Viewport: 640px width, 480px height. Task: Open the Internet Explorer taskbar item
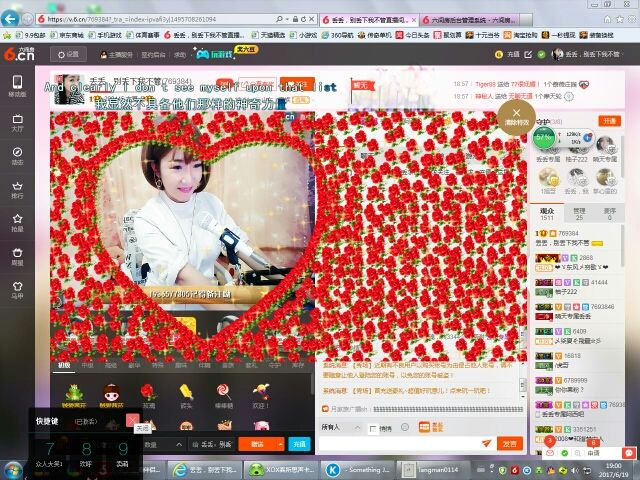[204, 470]
